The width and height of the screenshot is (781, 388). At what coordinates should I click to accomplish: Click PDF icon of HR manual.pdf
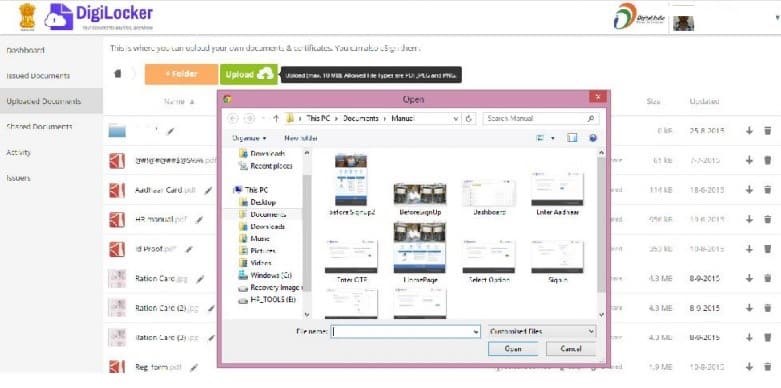pos(117,219)
